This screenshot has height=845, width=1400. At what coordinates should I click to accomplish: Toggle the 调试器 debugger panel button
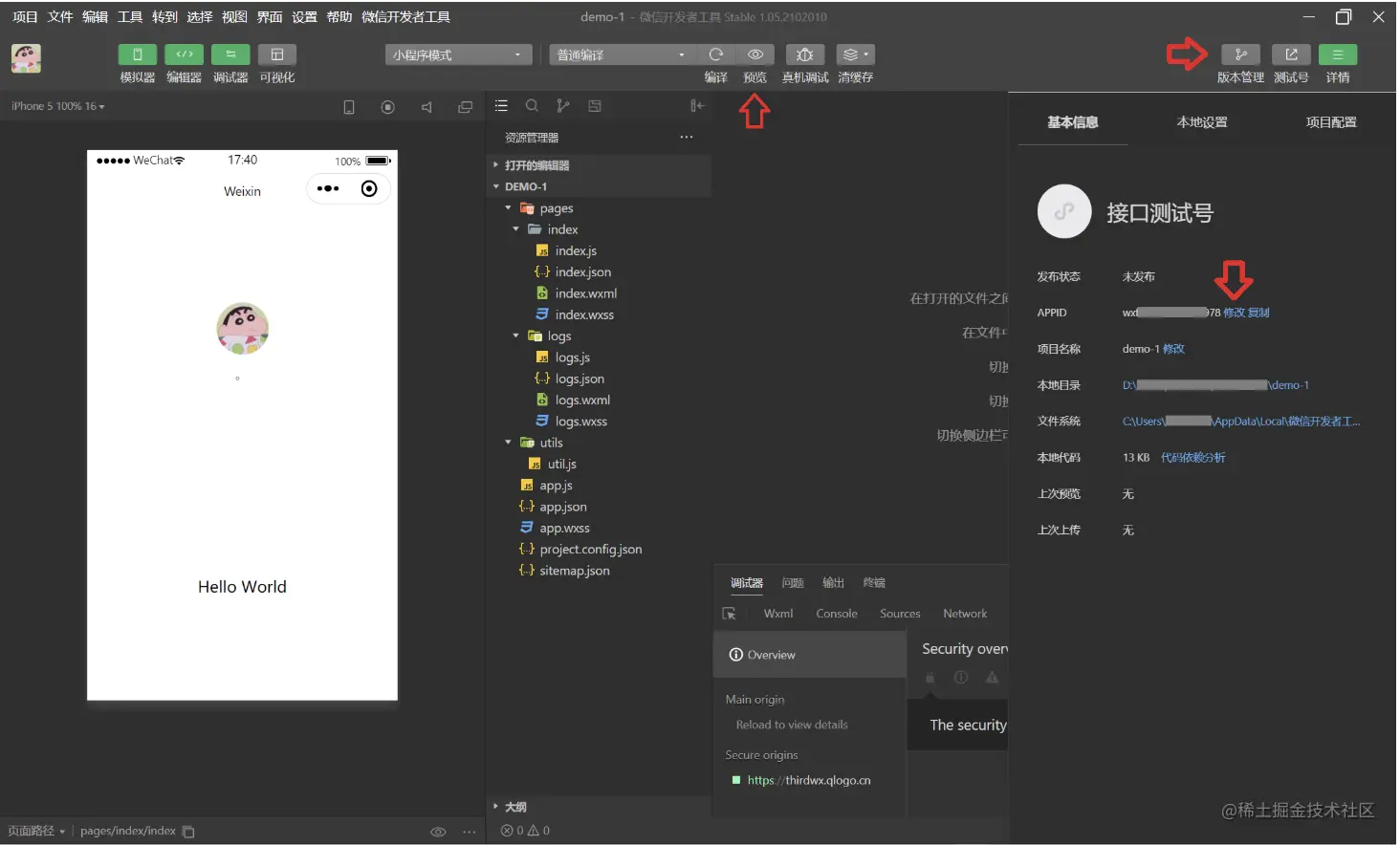pyautogui.click(x=230, y=54)
